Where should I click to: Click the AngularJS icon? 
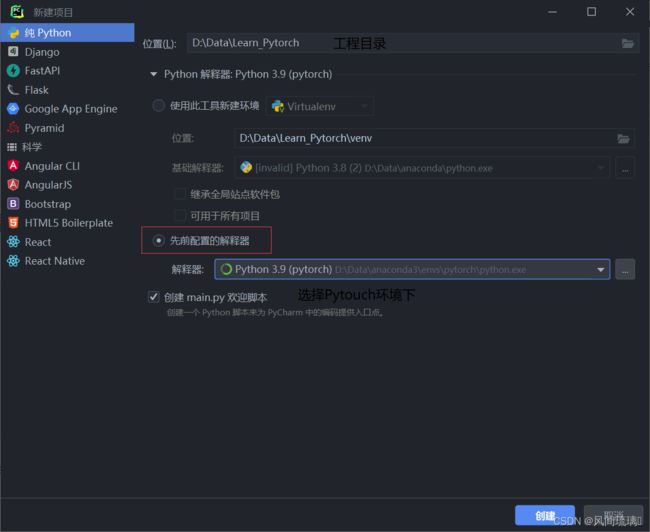pyautogui.click(x=13, y=185)
